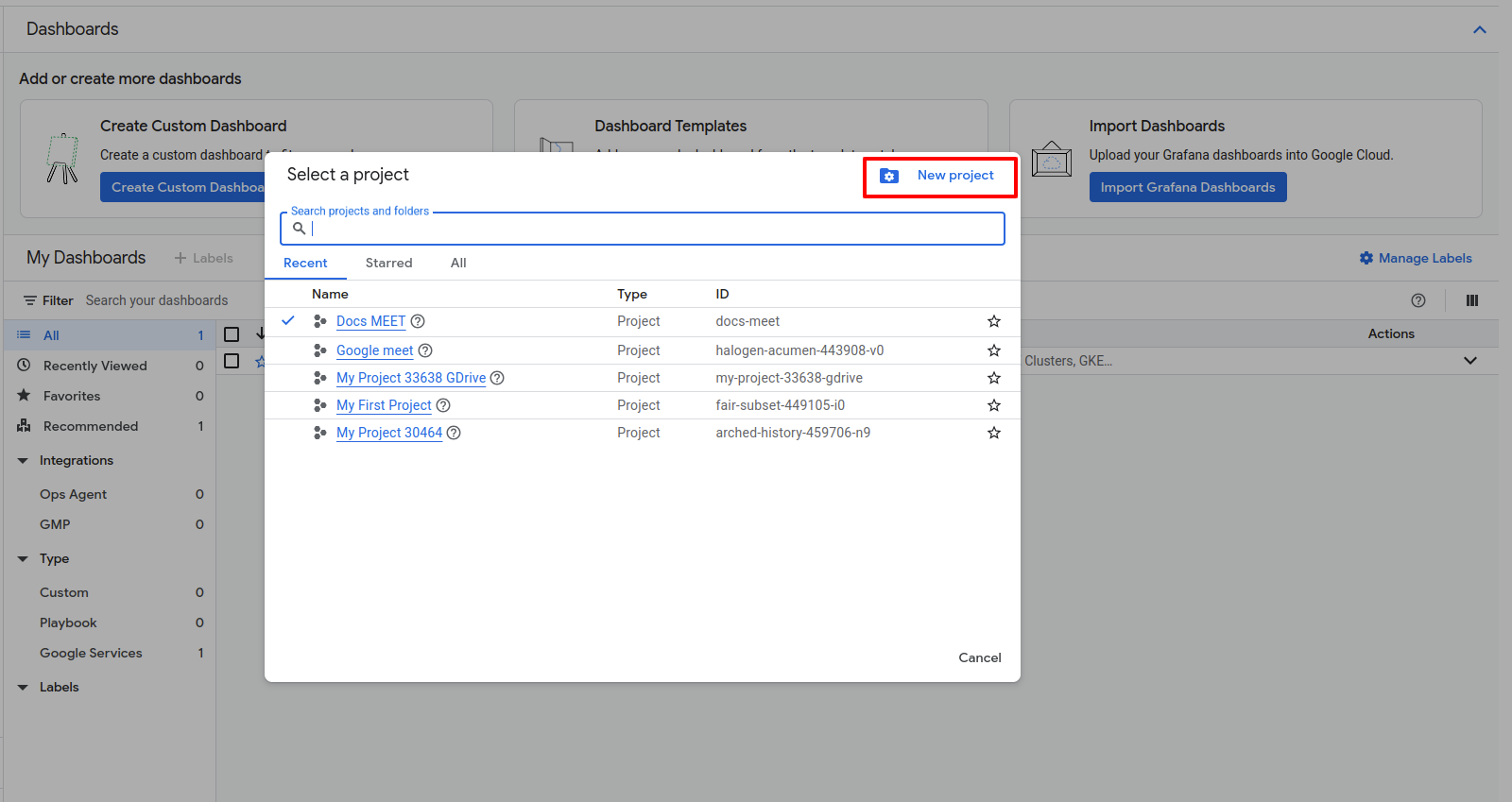This screenshot has width=1512, height=802.
Task: Cancel the Select a project dialog
Action: click(980, 657)
